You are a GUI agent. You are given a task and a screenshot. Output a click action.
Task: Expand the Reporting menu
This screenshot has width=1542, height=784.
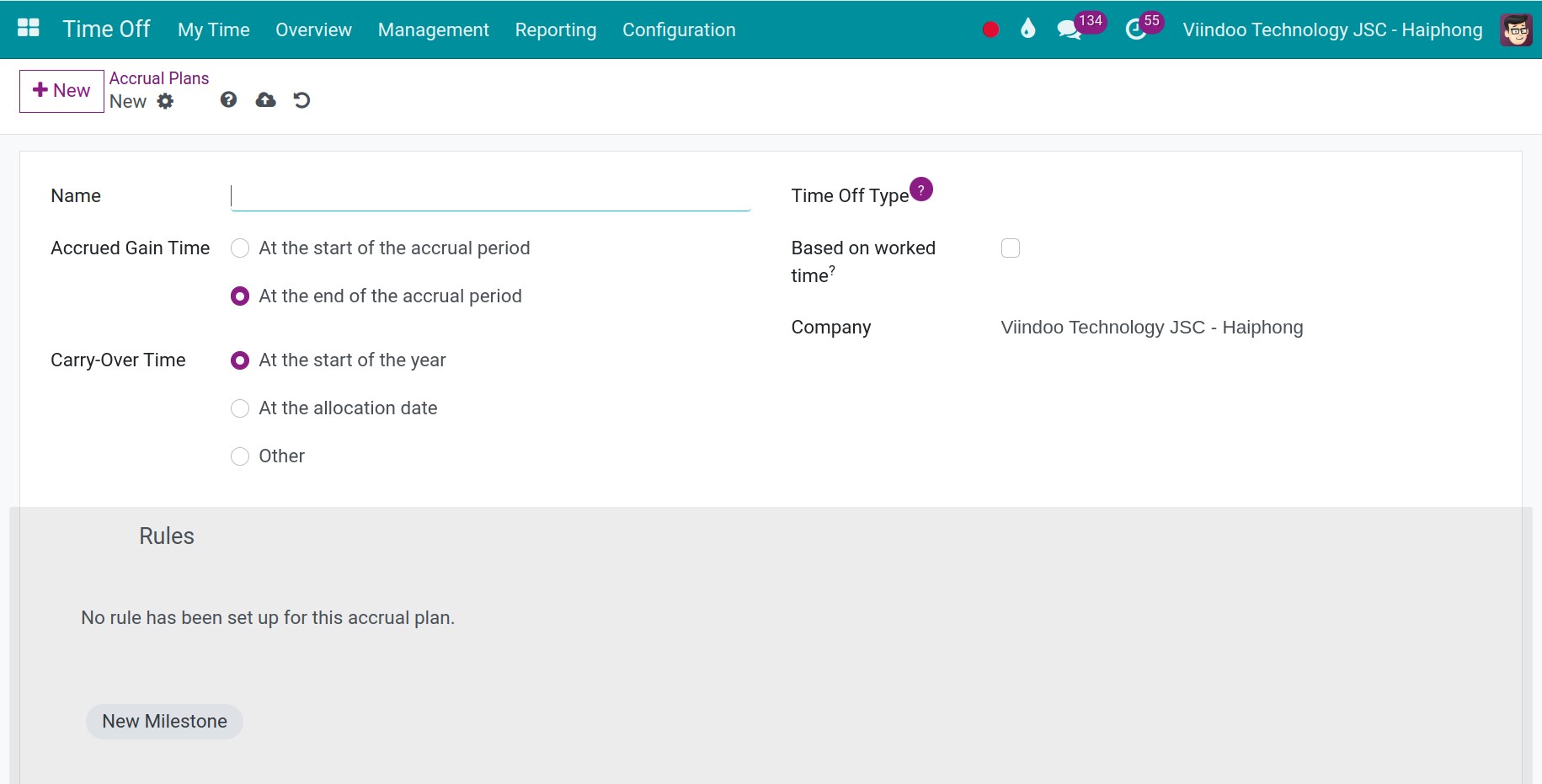556,29
